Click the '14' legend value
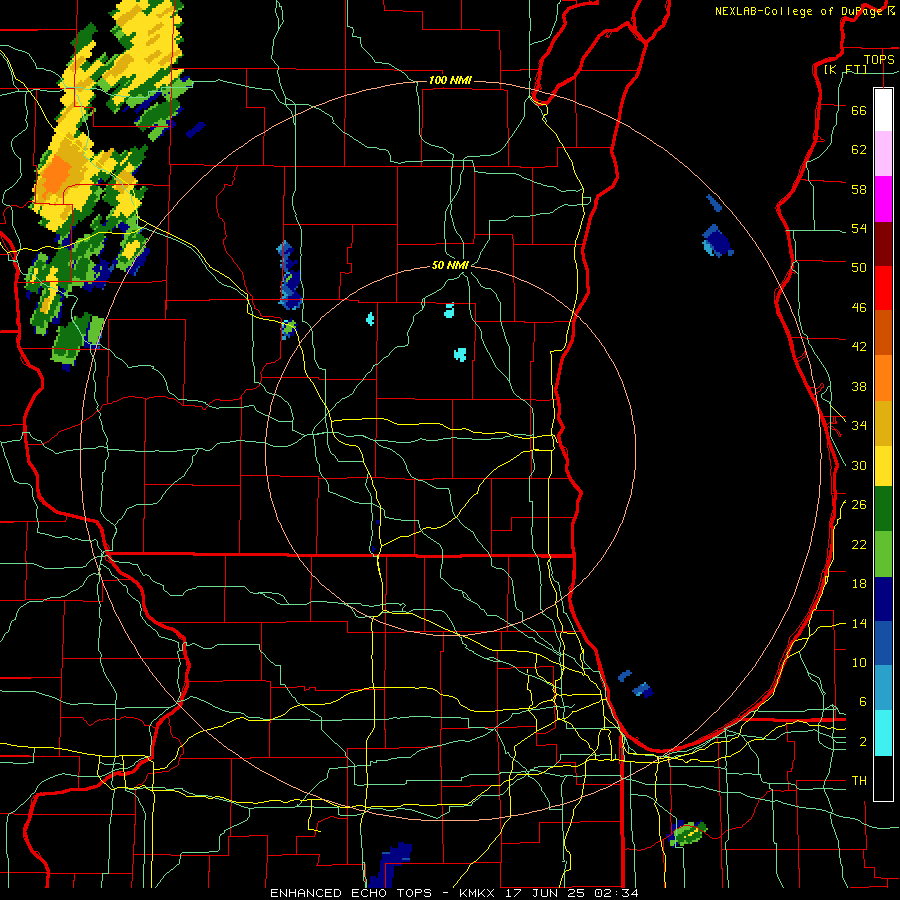 click(x=859, y=623)
